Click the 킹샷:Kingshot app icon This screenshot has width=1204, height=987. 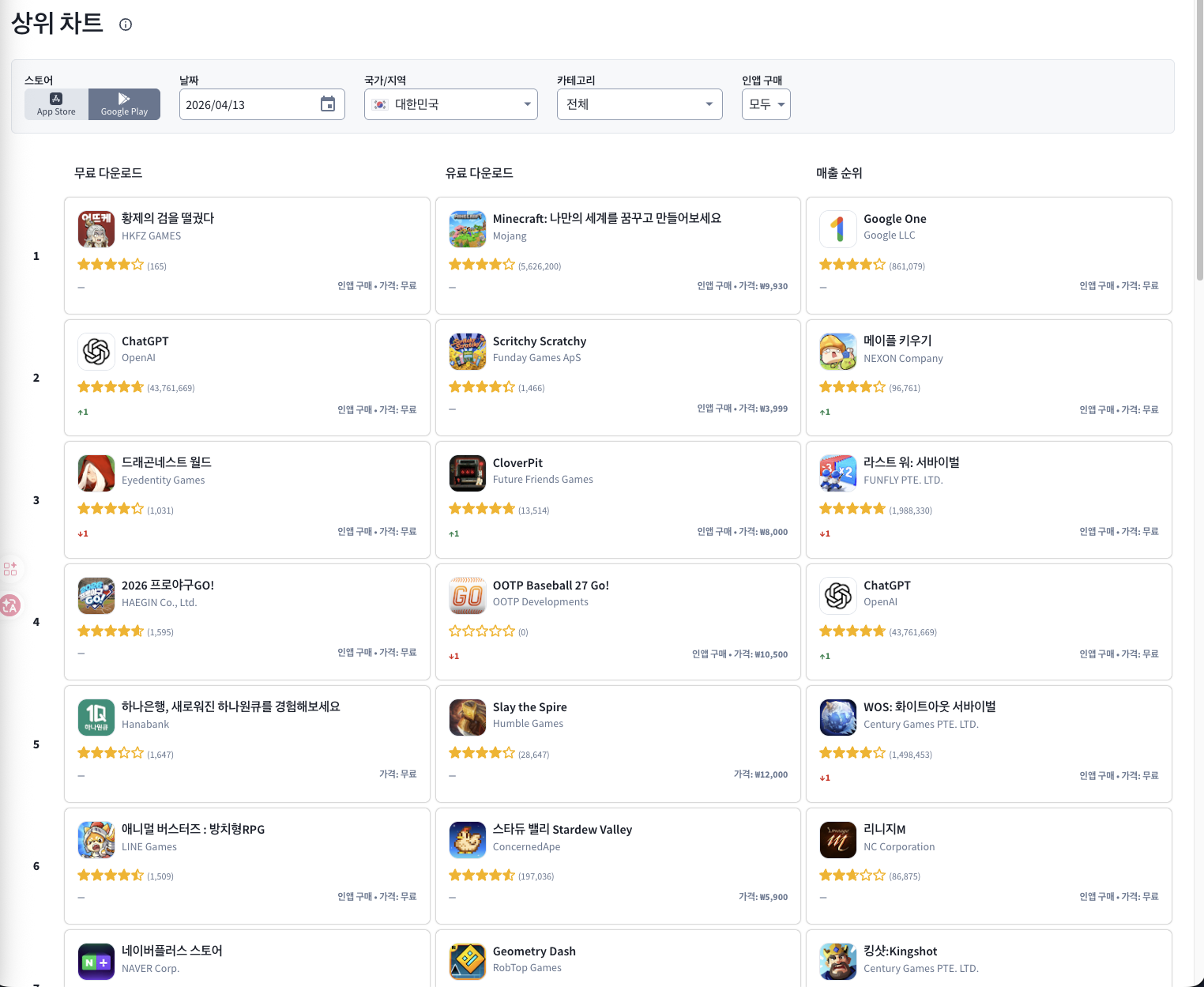tap(838, 962)
